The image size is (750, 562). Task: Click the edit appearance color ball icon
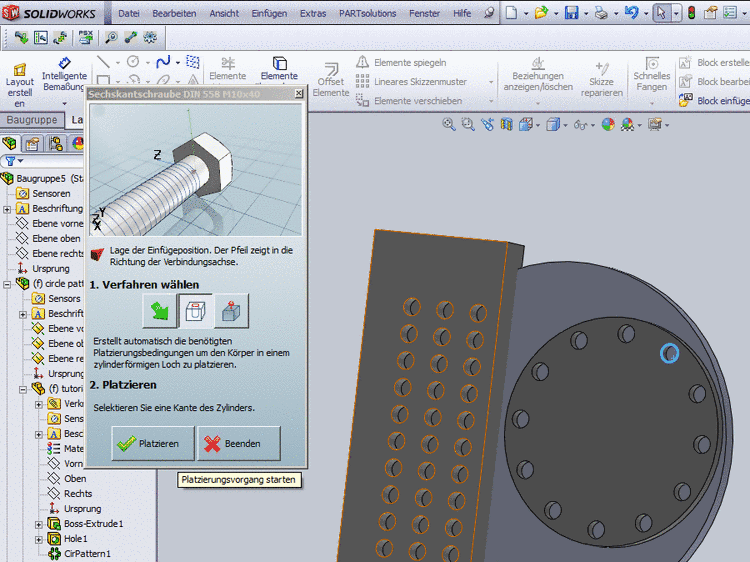[606, 125]
